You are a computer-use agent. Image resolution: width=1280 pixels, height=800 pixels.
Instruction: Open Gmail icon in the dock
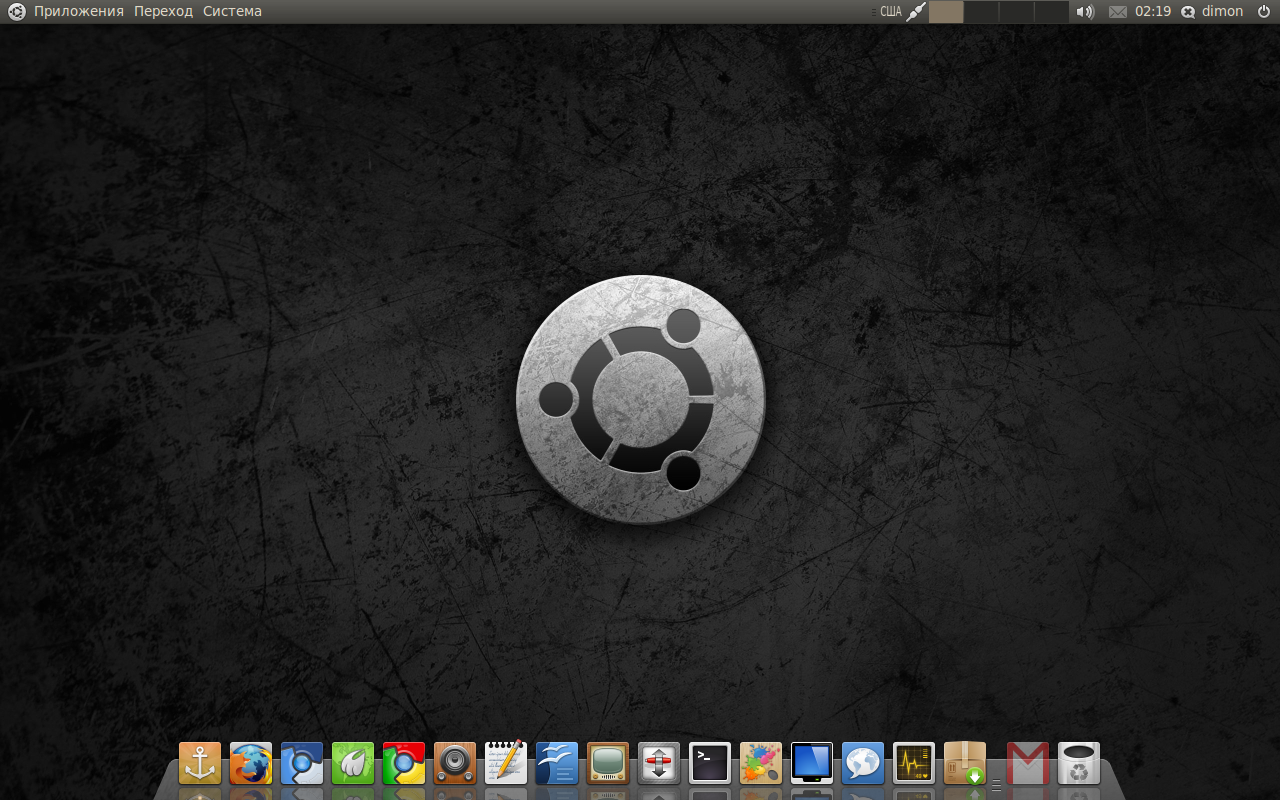tap(1028, 763)
